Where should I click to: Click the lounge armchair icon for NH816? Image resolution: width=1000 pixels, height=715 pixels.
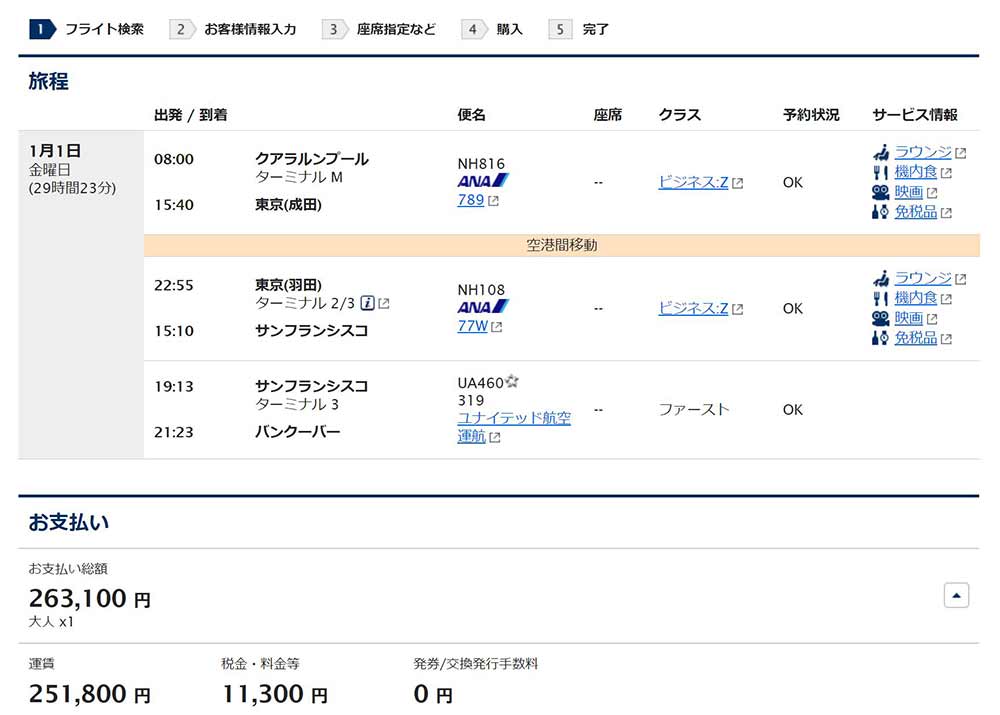(881, 152)
